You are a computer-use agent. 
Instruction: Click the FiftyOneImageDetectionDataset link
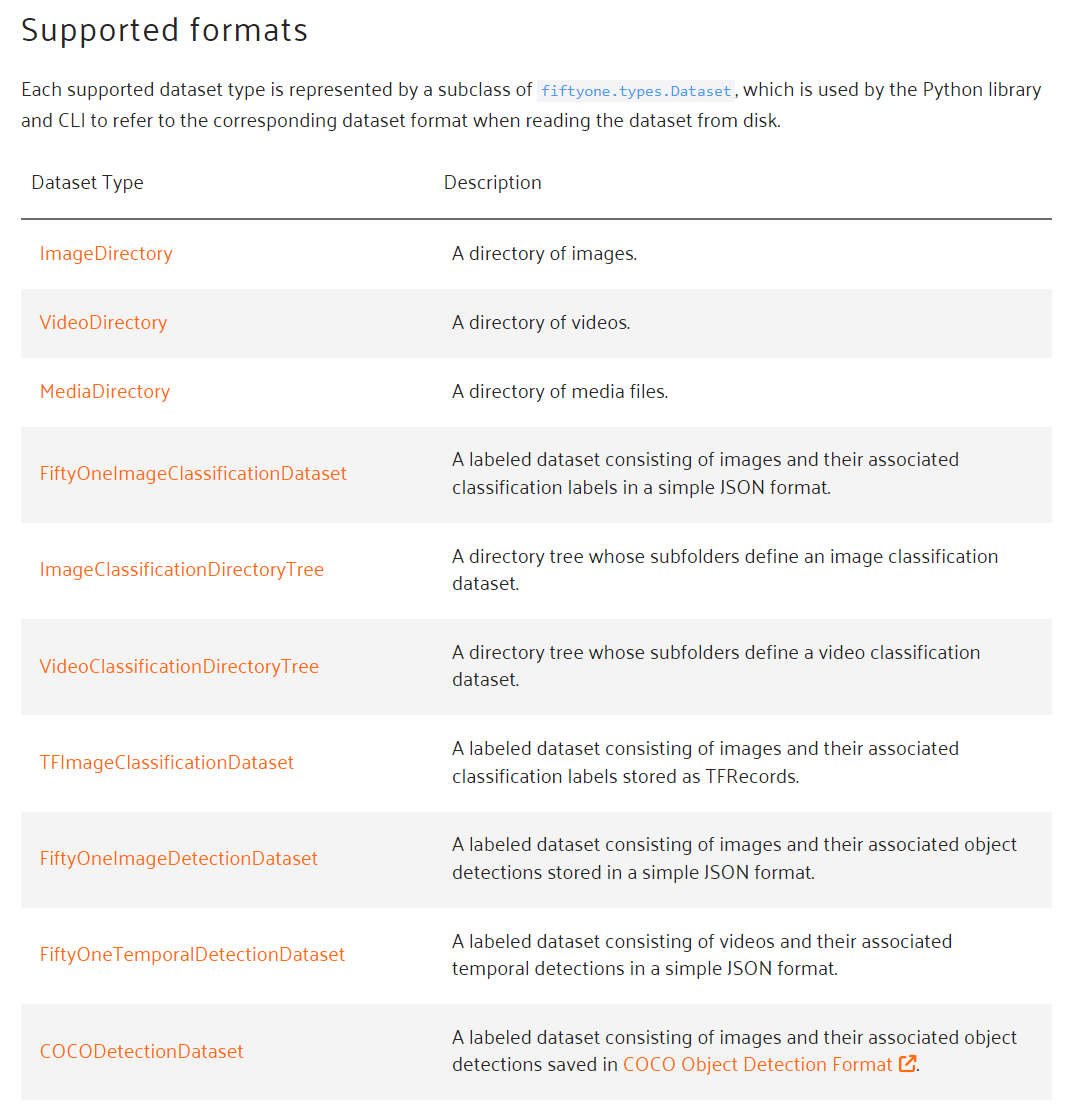pos(179,859)
